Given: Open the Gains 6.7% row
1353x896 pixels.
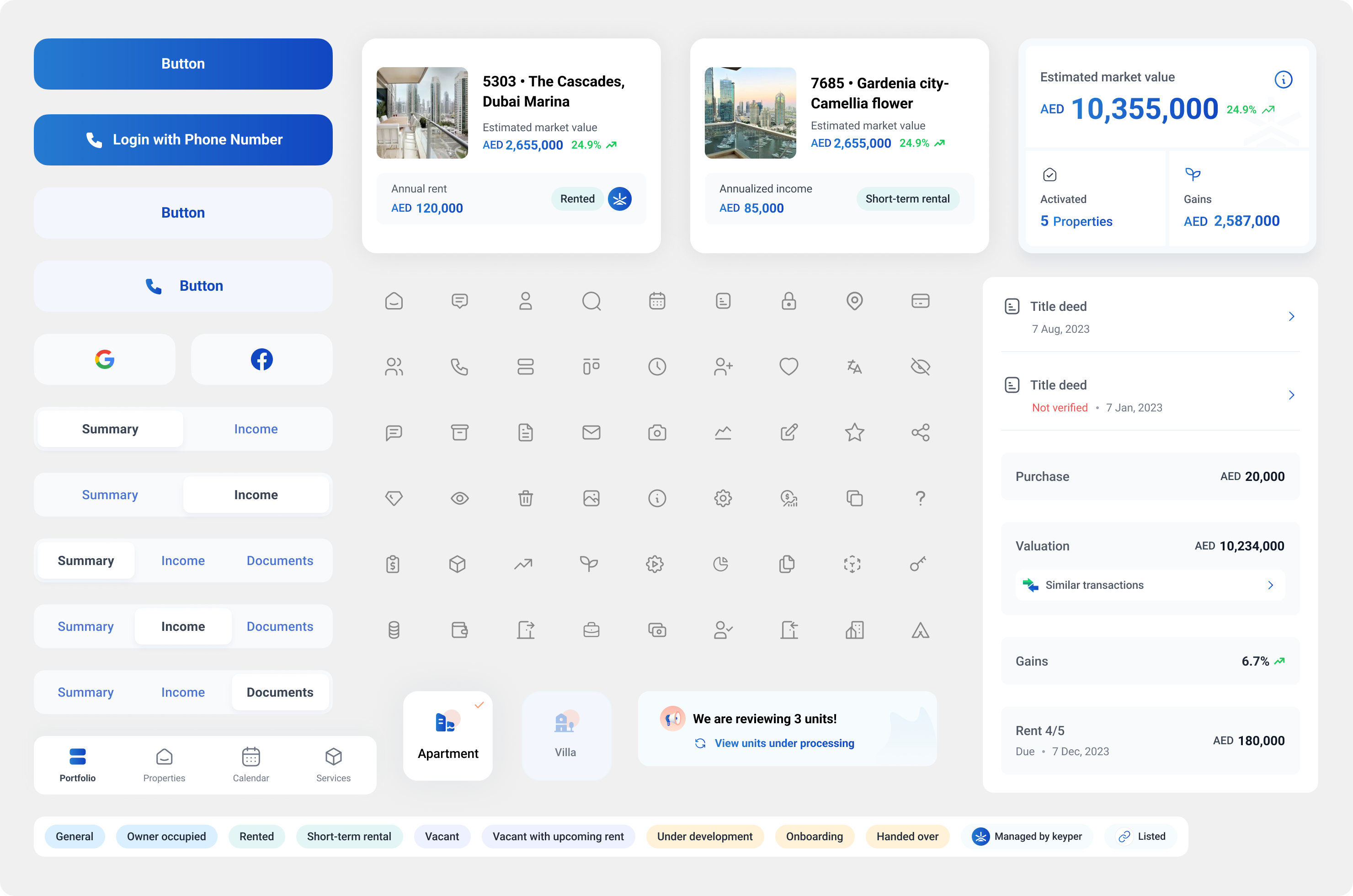Looking at the screenshot, I should point(1150,661).
